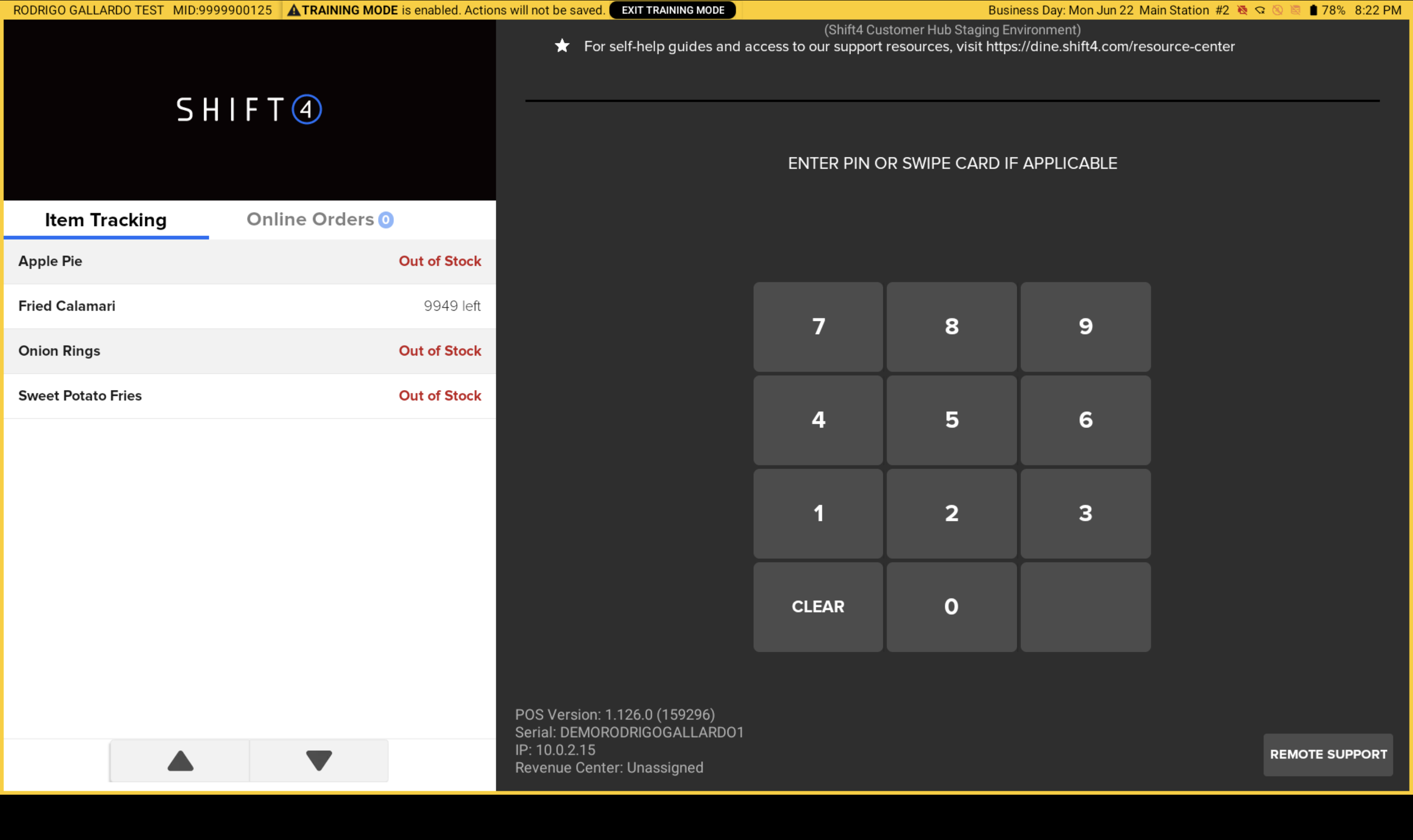The height and width of the screenshot is (840, 1413).
Task: Click the 8:22 PM clock
Action: 1378,10
